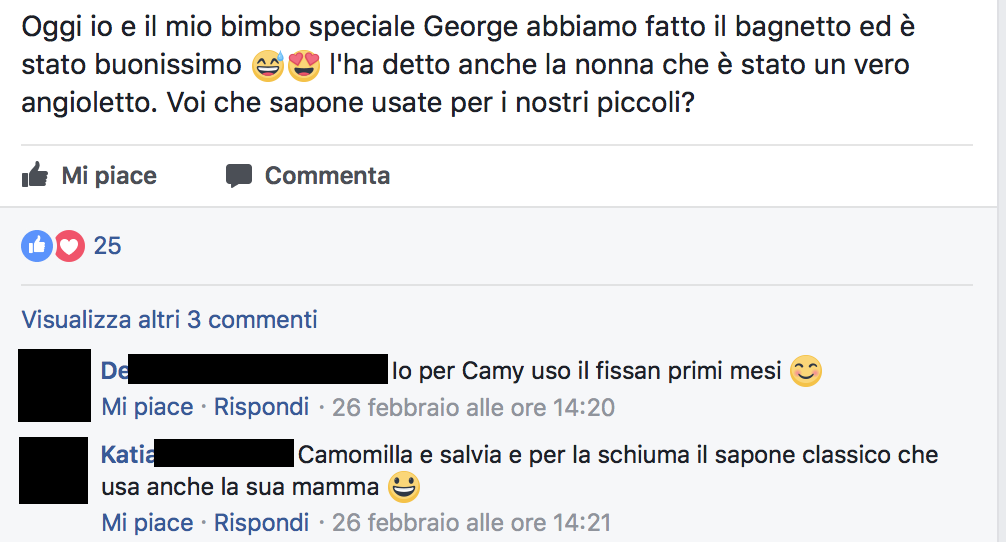Open the 25 reactions count
This screenshot has height=542, width=1006.
click(107, 246)
